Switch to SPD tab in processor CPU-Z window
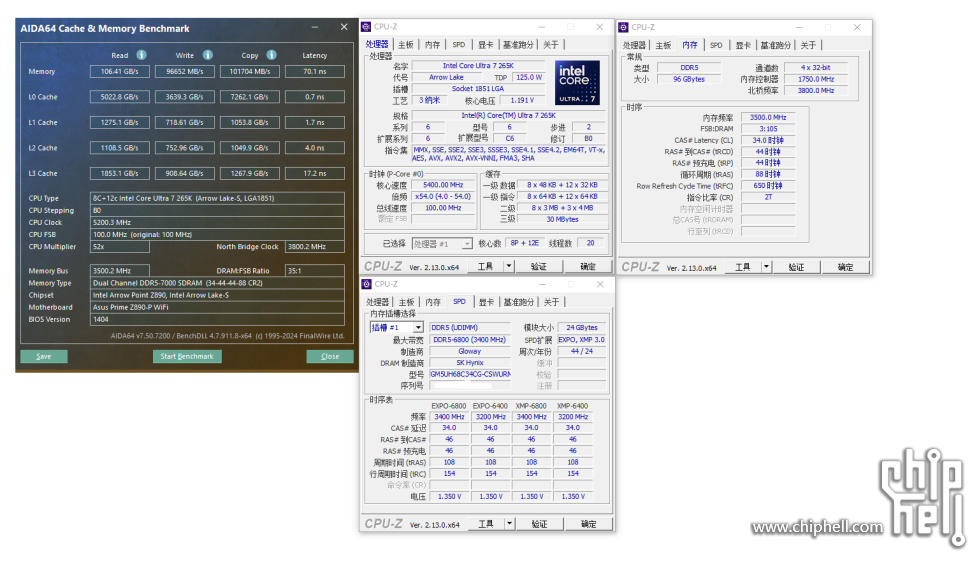979x562 pixels. coord(459,45)
